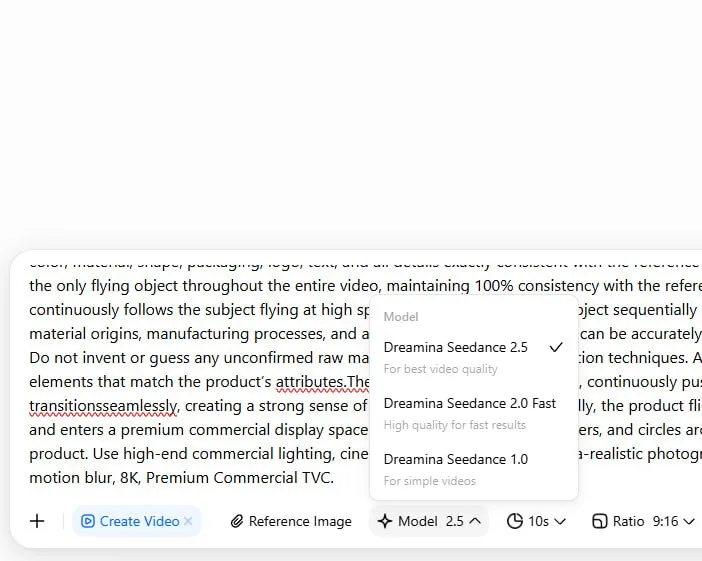Screen dimensions: 702x561
Task: Open the Ratio 9:16 dropdown
Action: click(x=643, y=521)
